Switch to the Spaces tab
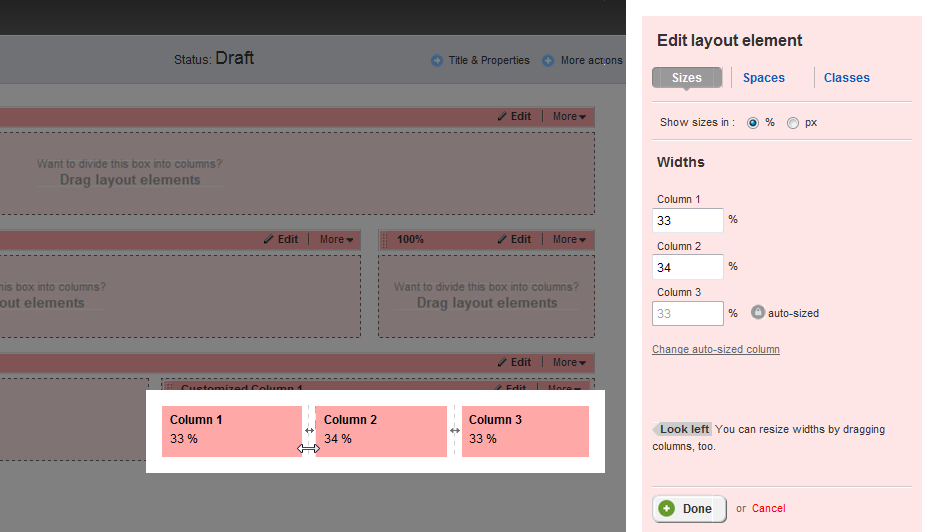The width and height of the screenshot is (936, 532). (x=764, y=78)
